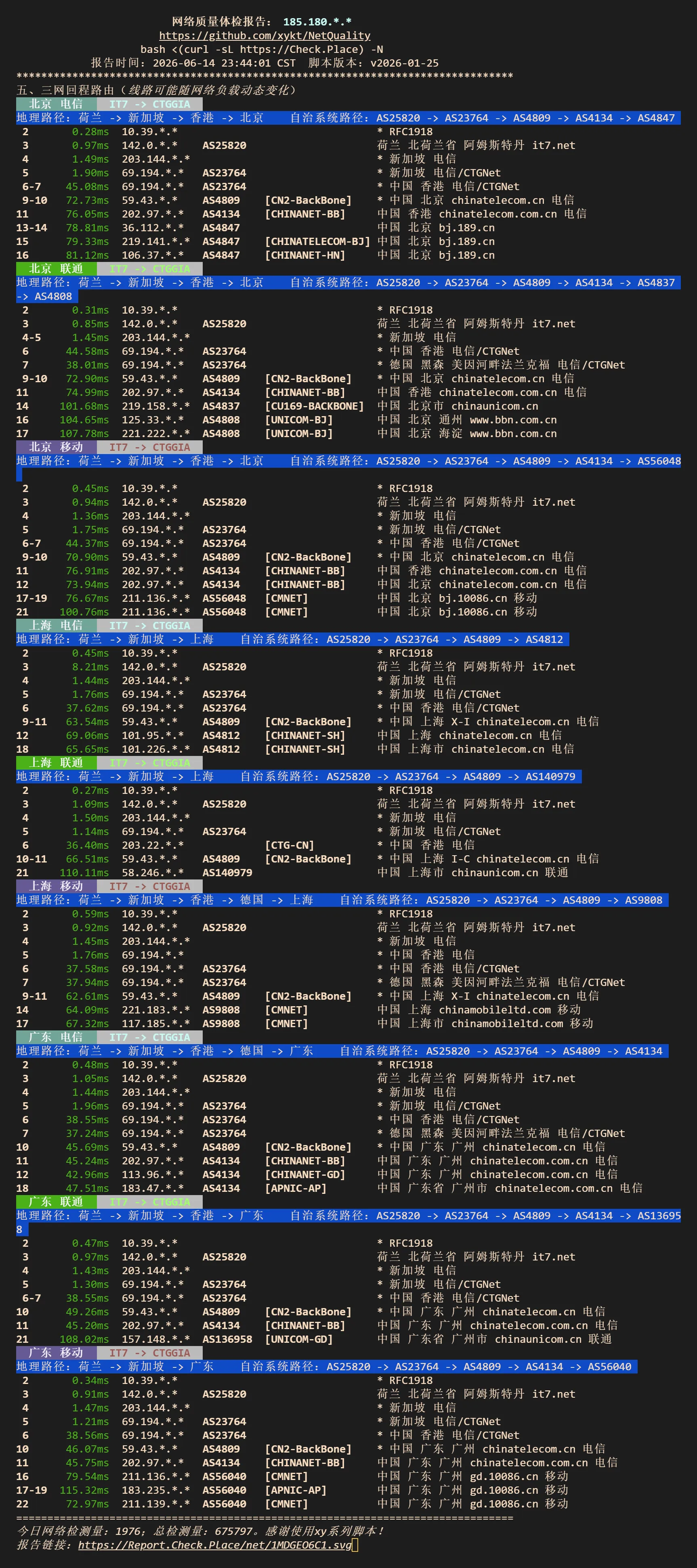Image resolution: width=697 pixels, height=1568 pixels.
Task: Click the 上海 移动 section label
Action: [x=56, y=886]
